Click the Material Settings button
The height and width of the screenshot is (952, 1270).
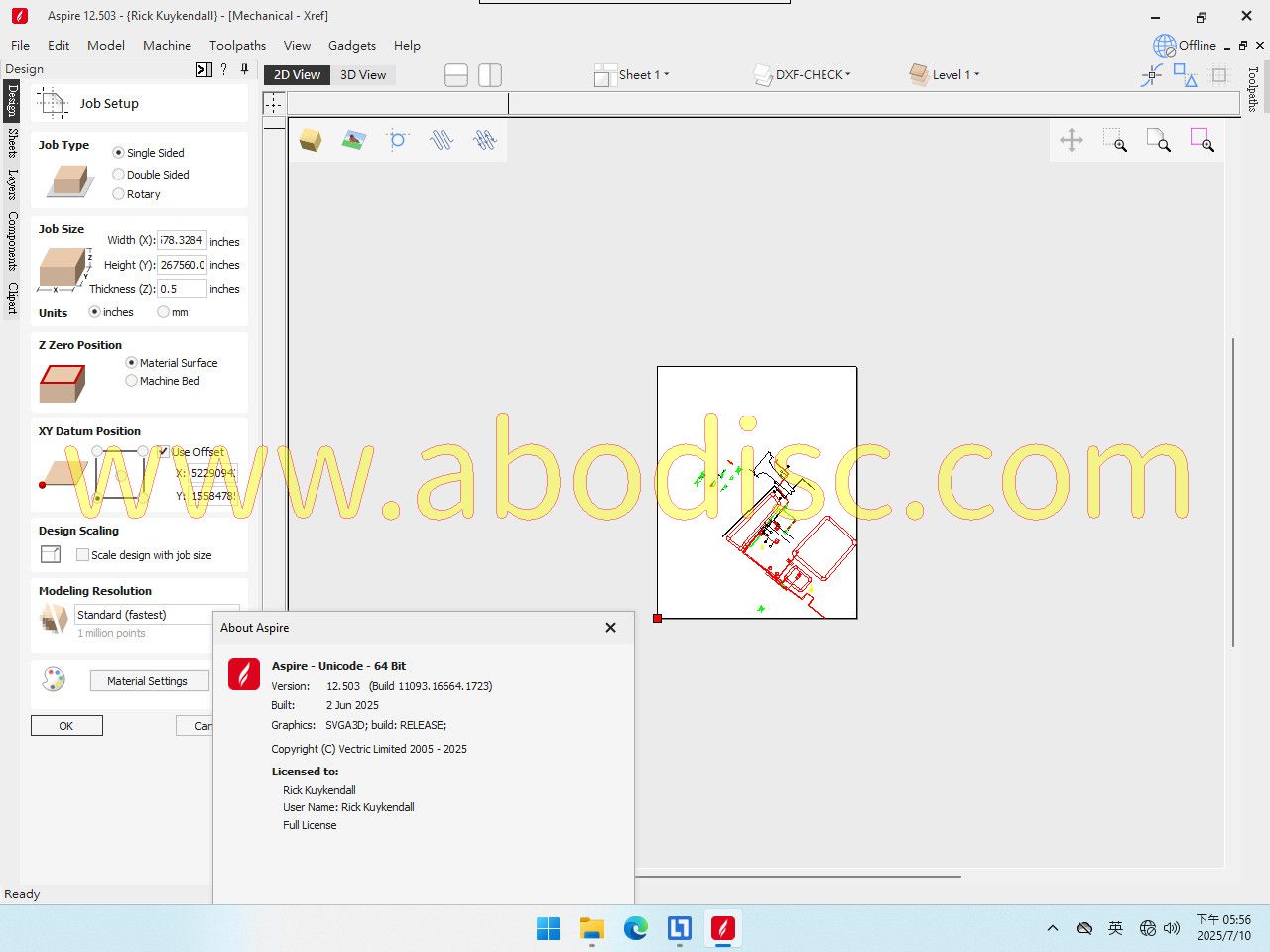(x=150, y=681)
